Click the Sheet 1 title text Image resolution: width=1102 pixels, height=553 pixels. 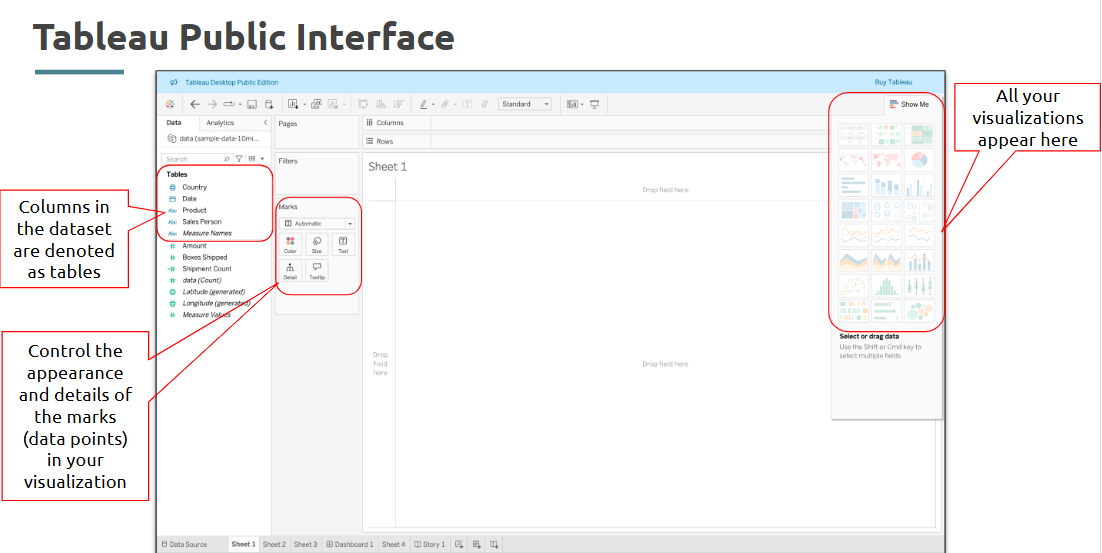387,167
